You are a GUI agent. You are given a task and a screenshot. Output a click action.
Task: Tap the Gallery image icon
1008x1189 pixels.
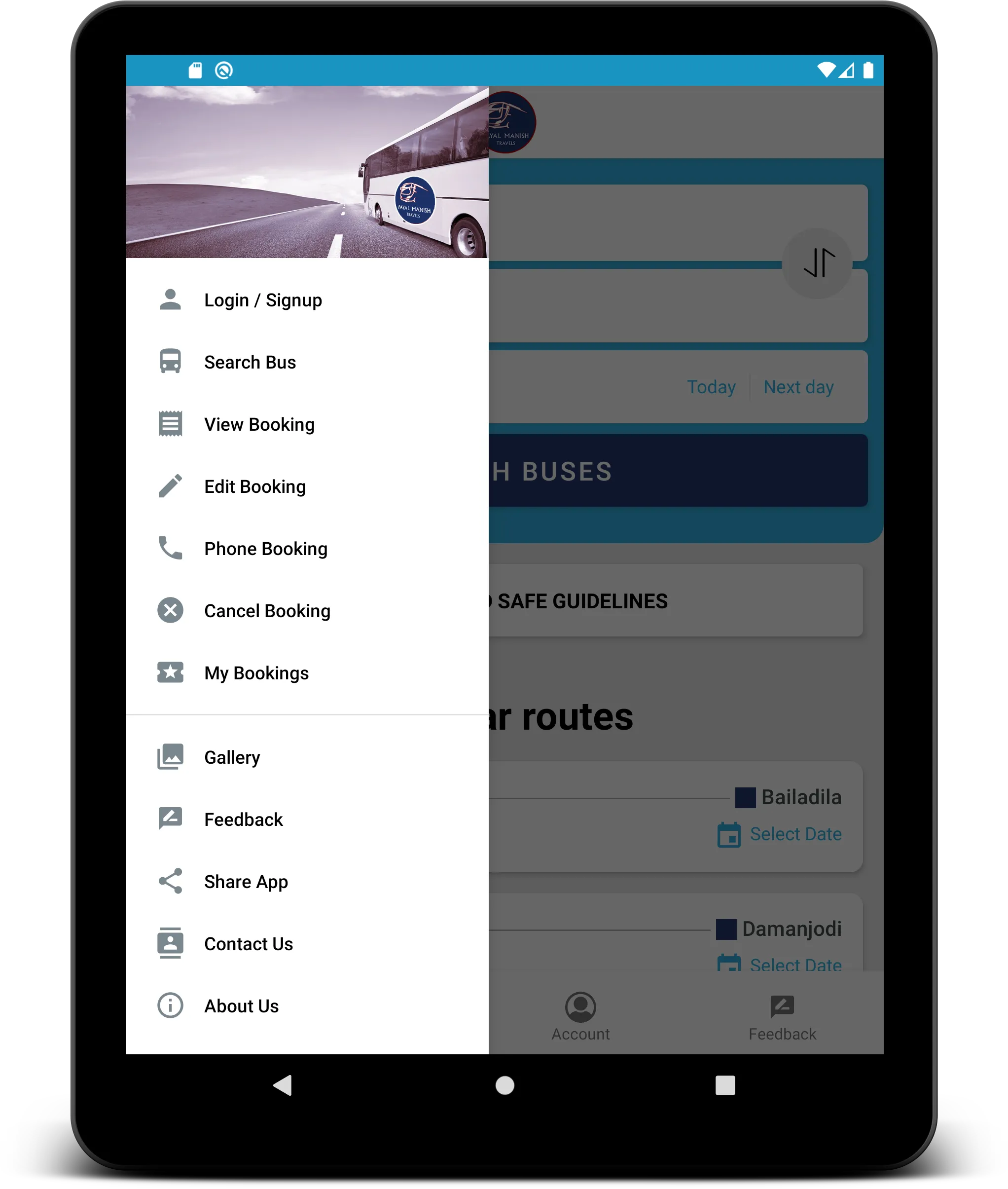point(171,757)
